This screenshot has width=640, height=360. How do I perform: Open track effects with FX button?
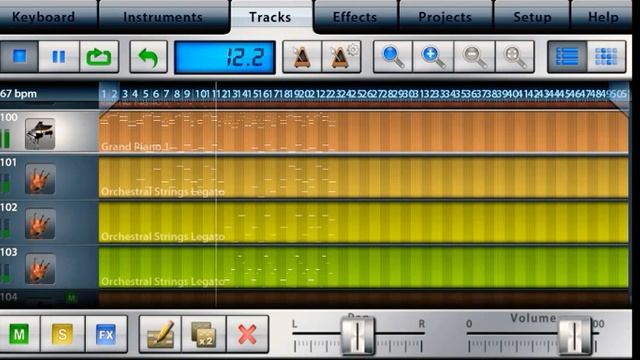click(x=106, y=335)
